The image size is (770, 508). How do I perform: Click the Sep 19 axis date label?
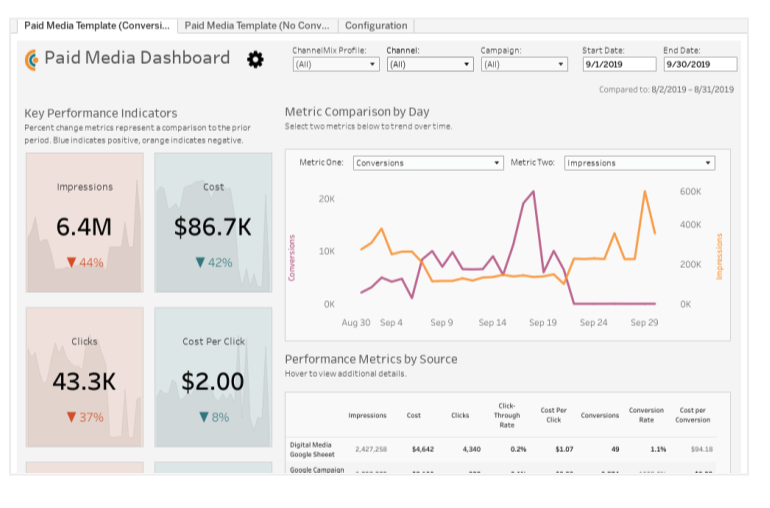[543, 323]
